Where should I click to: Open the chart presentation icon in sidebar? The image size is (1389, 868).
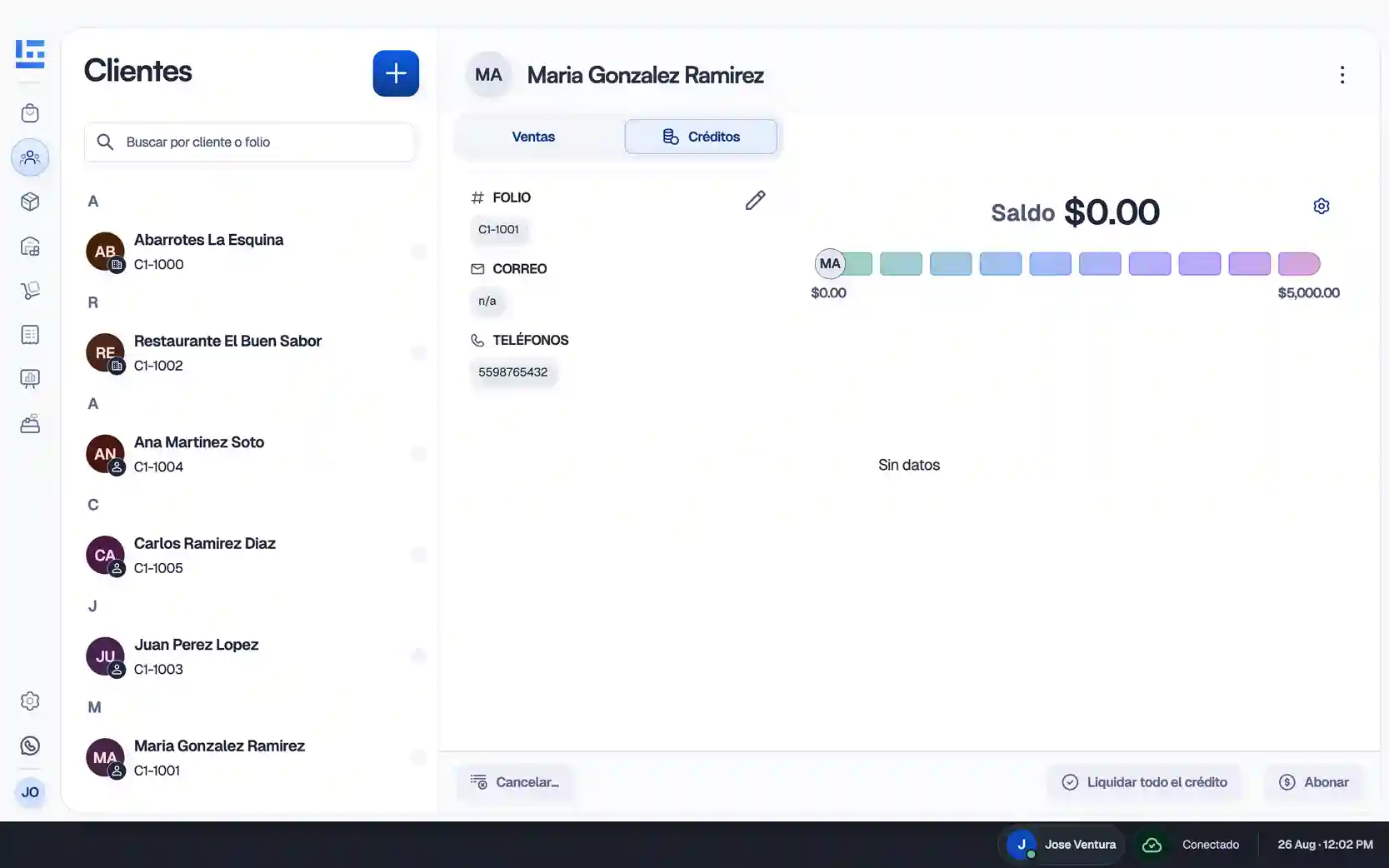pyautogui.click(x=30, y=379)
